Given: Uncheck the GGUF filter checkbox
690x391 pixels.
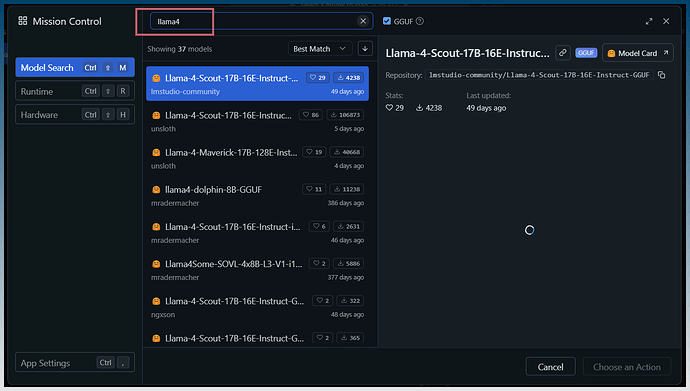Looking at the screenshot, I should click(x=387, y=21).
